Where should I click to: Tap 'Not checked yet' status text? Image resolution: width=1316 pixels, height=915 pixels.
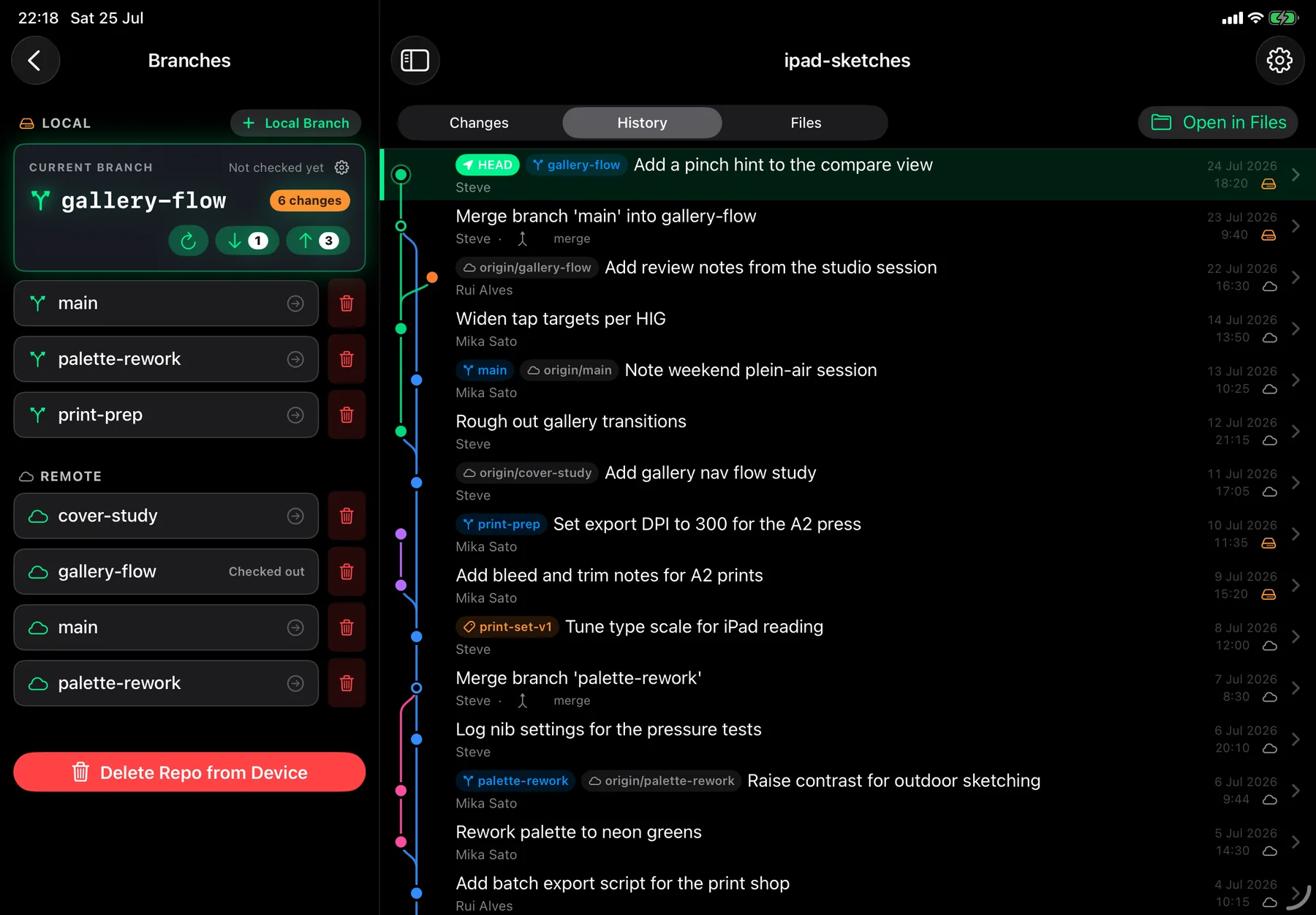(x=276, y=167)
